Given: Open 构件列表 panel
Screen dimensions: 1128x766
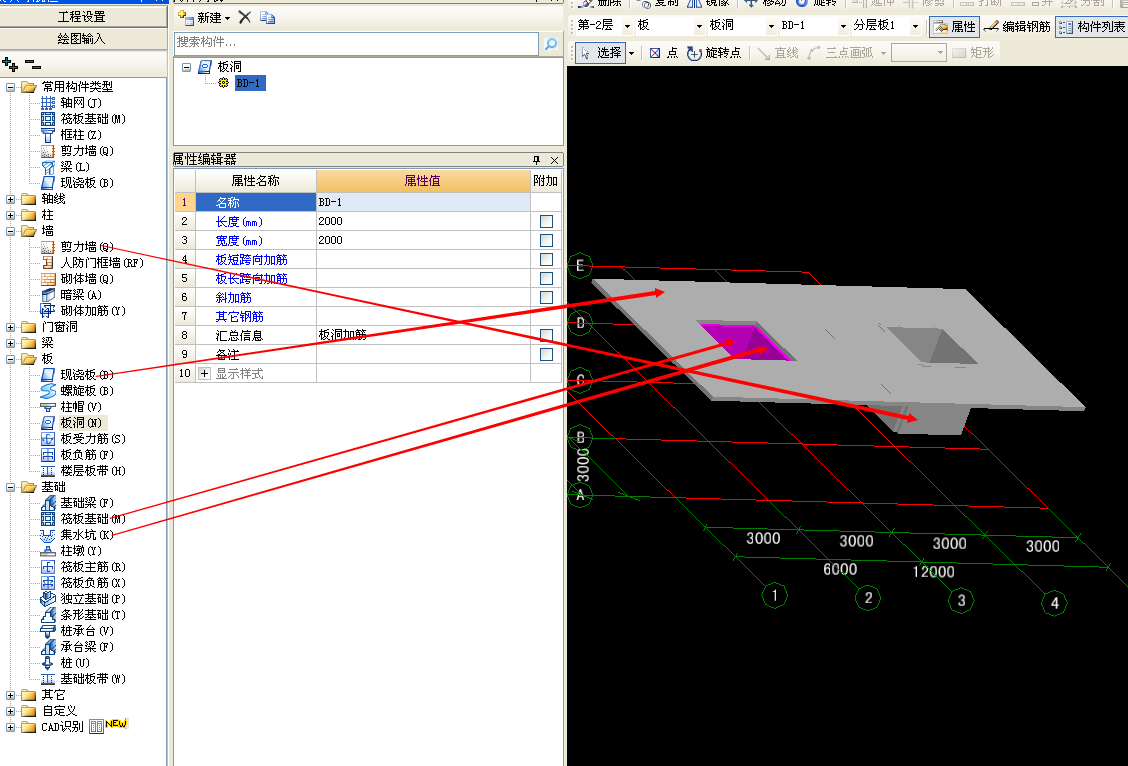Looking at the screenshot, I should (1091, 27).
